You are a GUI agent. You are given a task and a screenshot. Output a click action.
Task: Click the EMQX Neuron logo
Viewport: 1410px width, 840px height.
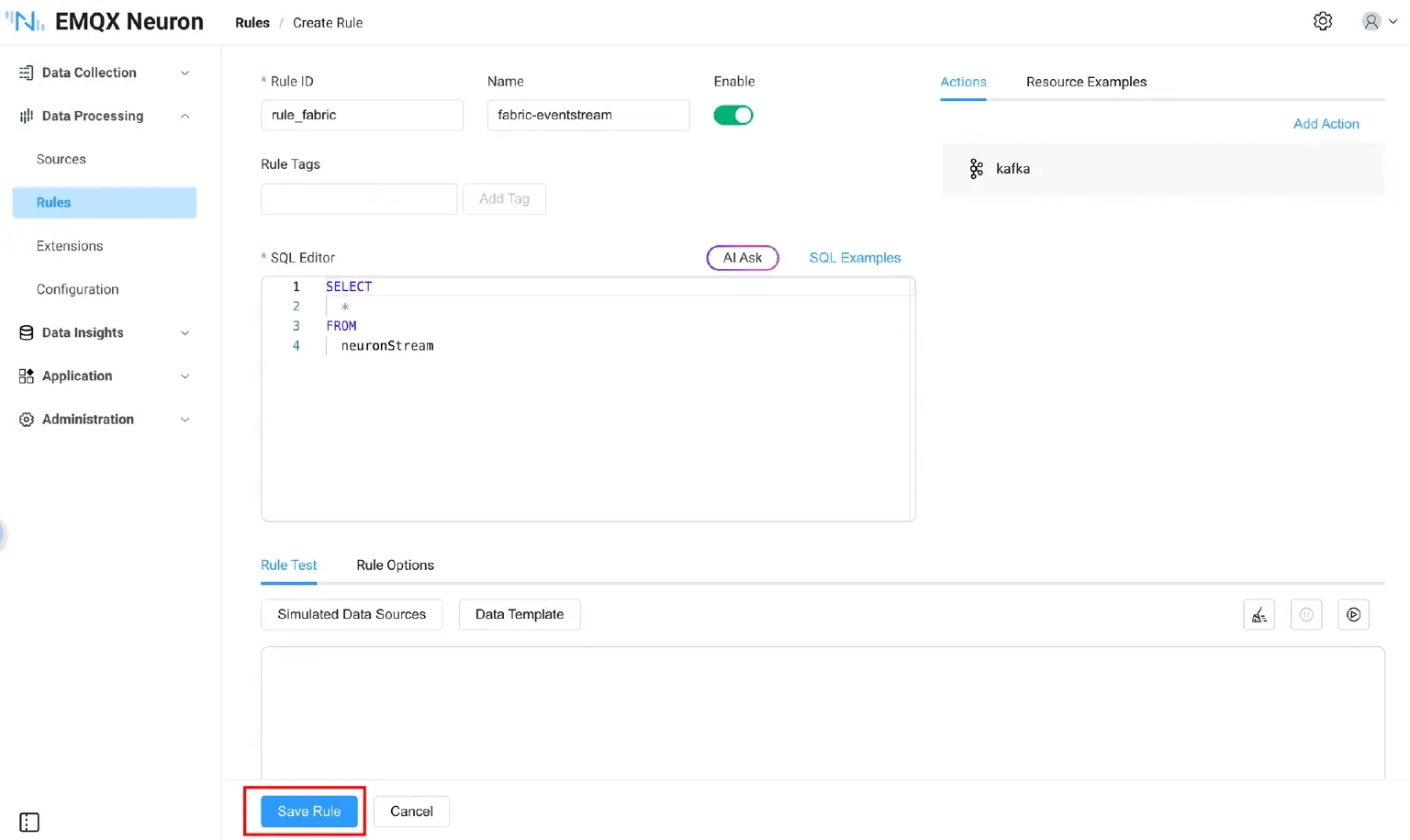coord(105,21)
